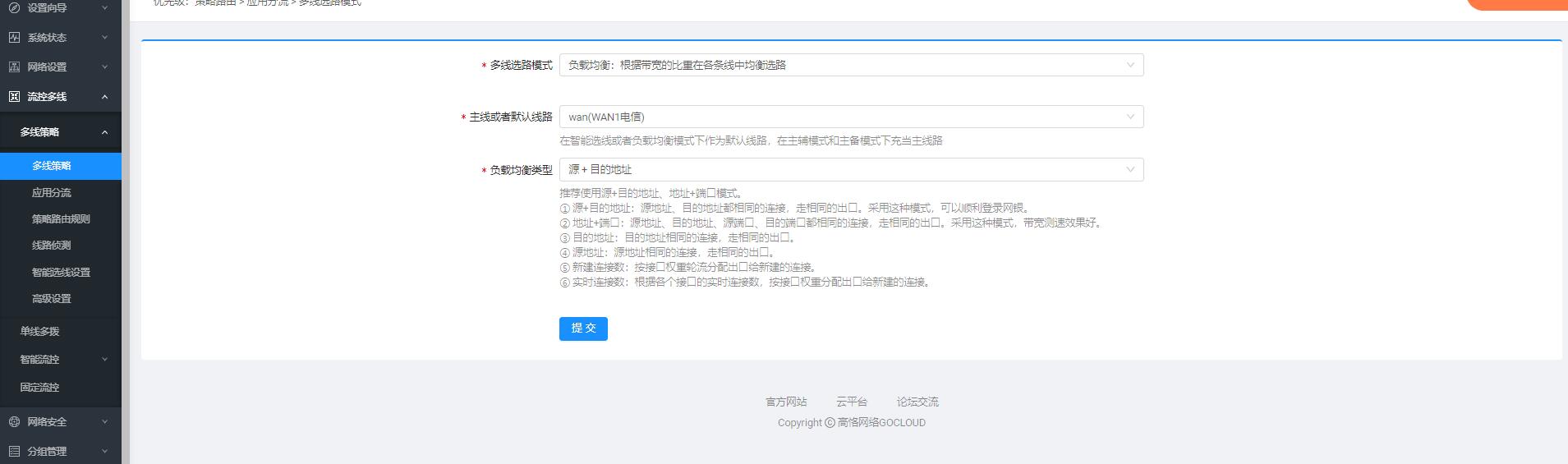This screenshot has height=464, width=1568.
Task: Click the 设置向导 compass icon in sidebar
Action: click(14, 8)
